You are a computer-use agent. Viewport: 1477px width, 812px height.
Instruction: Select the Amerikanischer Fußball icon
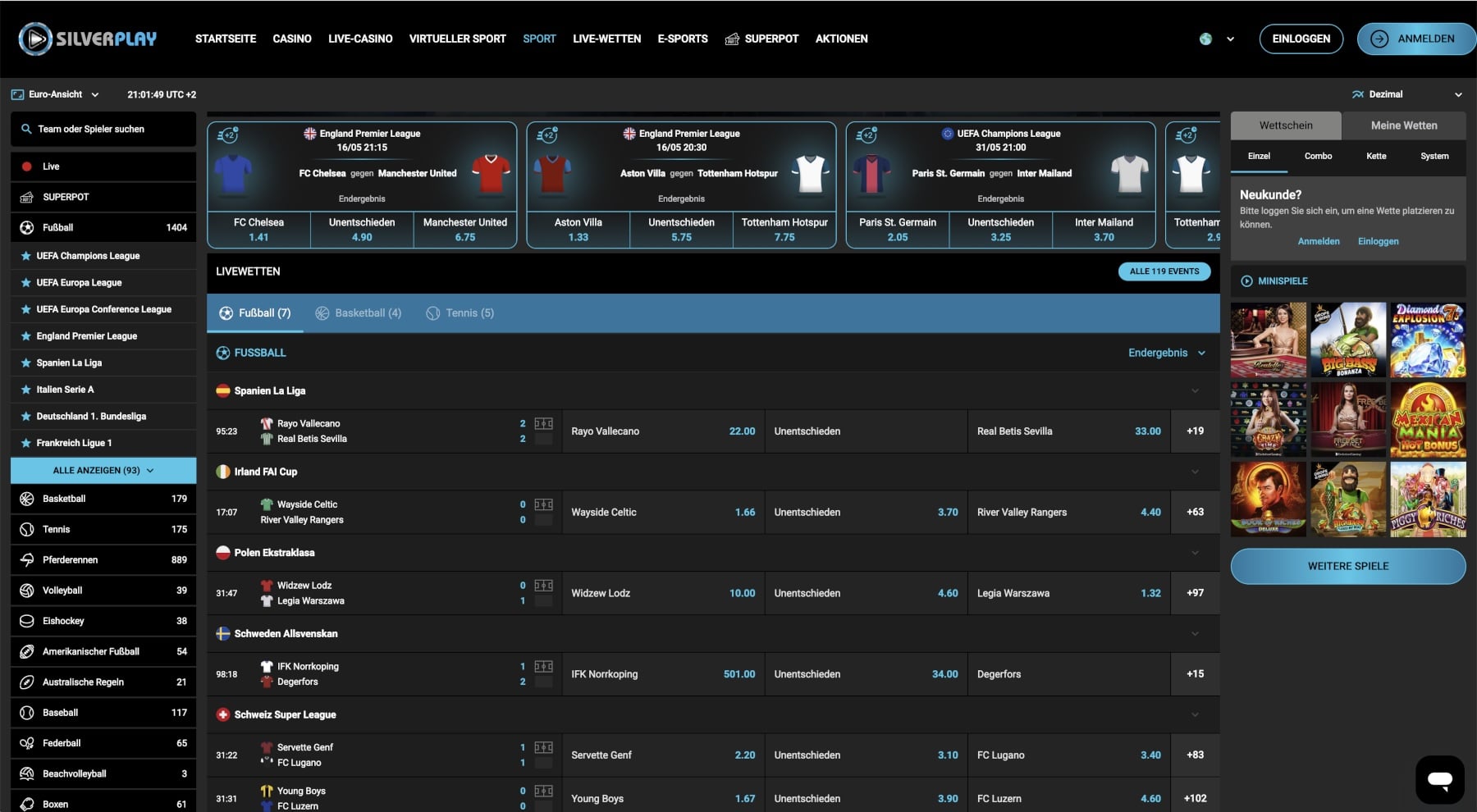coord(26,651)
